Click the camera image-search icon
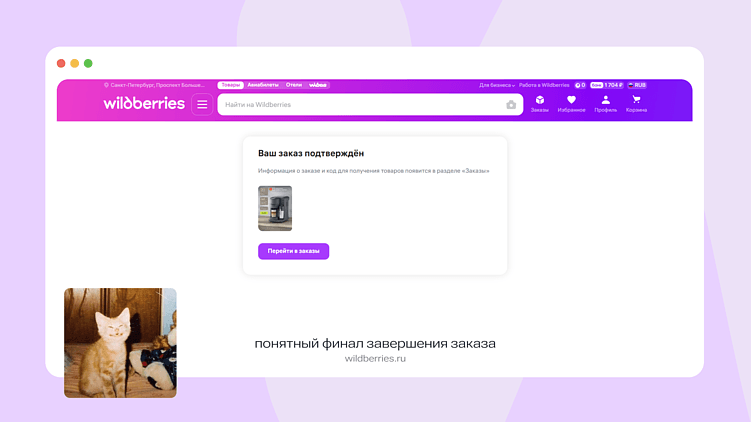 point(511,105)
